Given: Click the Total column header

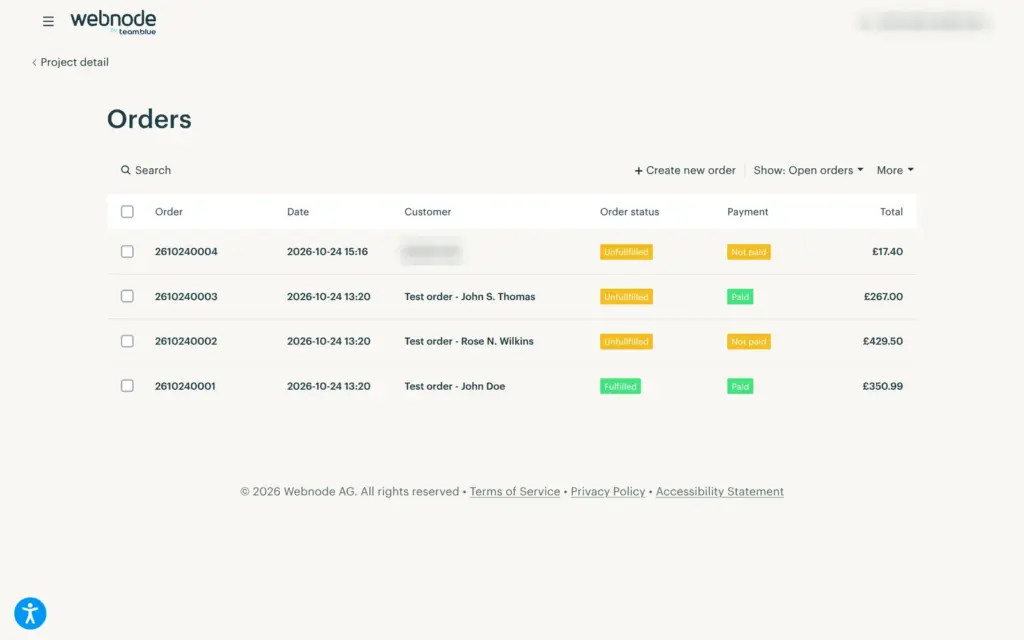Looking at the screenshot, I should coord(891,212).
